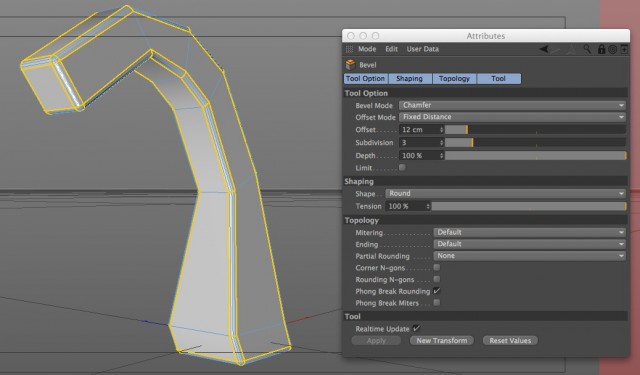Open the User Data menu
Viewport: 640px width, 375px height.
click(x=422, y=49)
